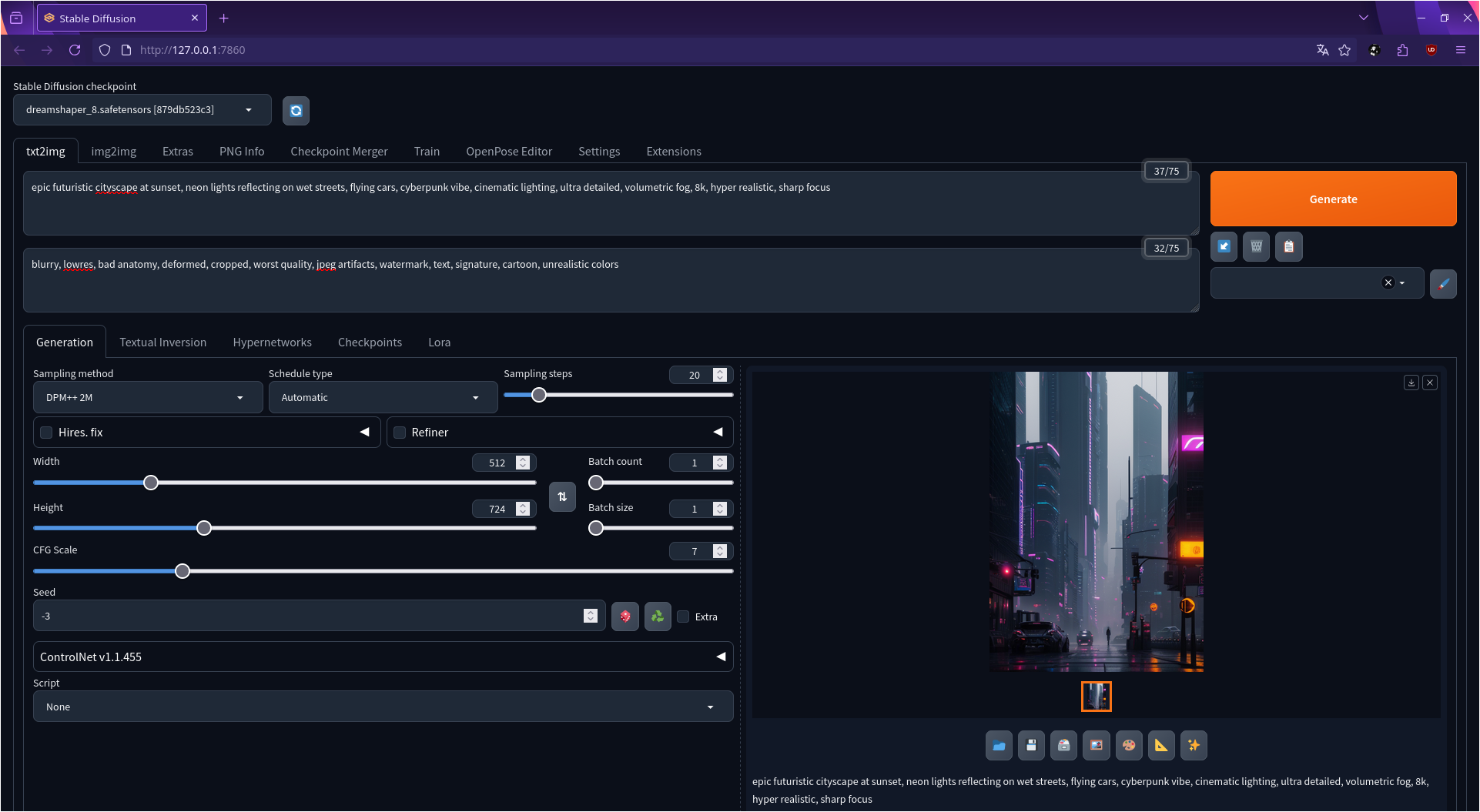Image resolution: width=1480 pixels, height=812 pixels.
Task: Open the Settings tab
Action: point(598,151)
